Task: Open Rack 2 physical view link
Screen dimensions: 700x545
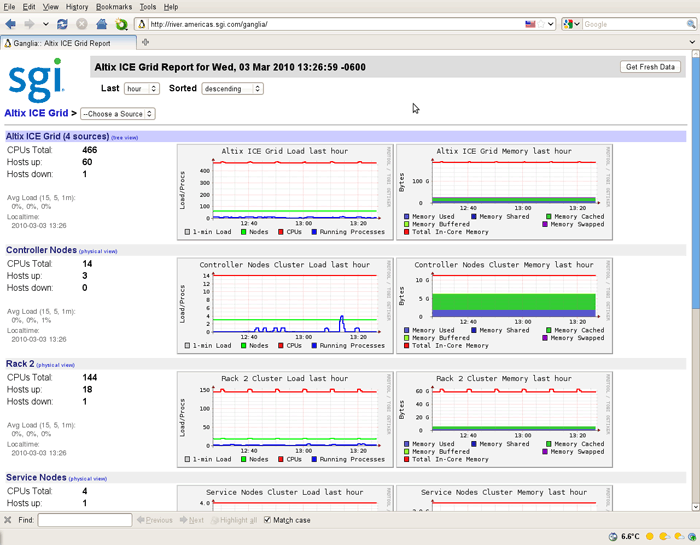Action: pos(55,365)
